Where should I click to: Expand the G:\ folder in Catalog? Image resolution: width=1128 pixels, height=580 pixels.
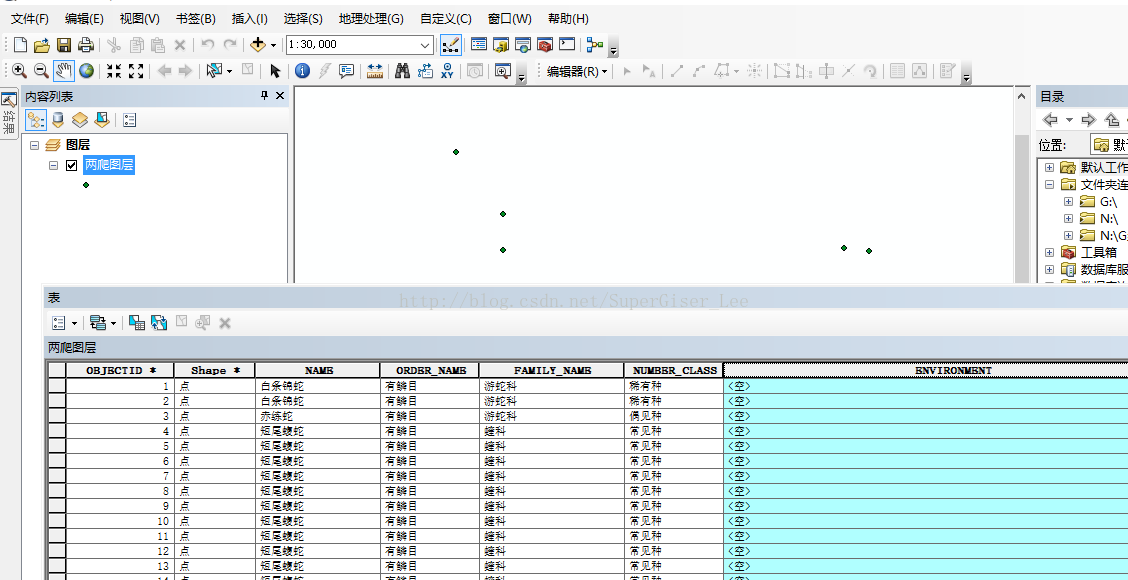click(x=1068, y=201)
